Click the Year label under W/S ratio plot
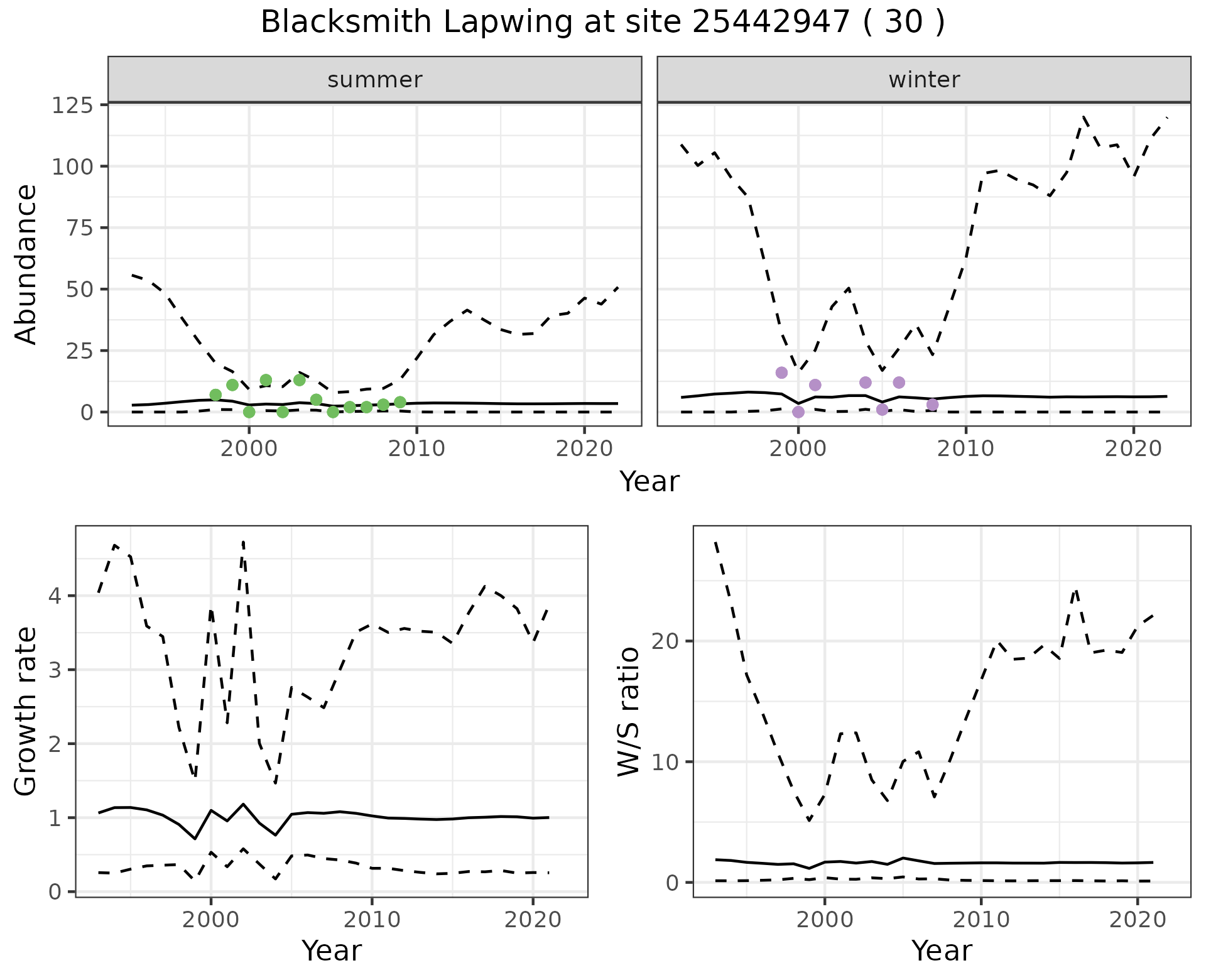Viewport: 1206px width, 980px height. click(x=941, y=951)
